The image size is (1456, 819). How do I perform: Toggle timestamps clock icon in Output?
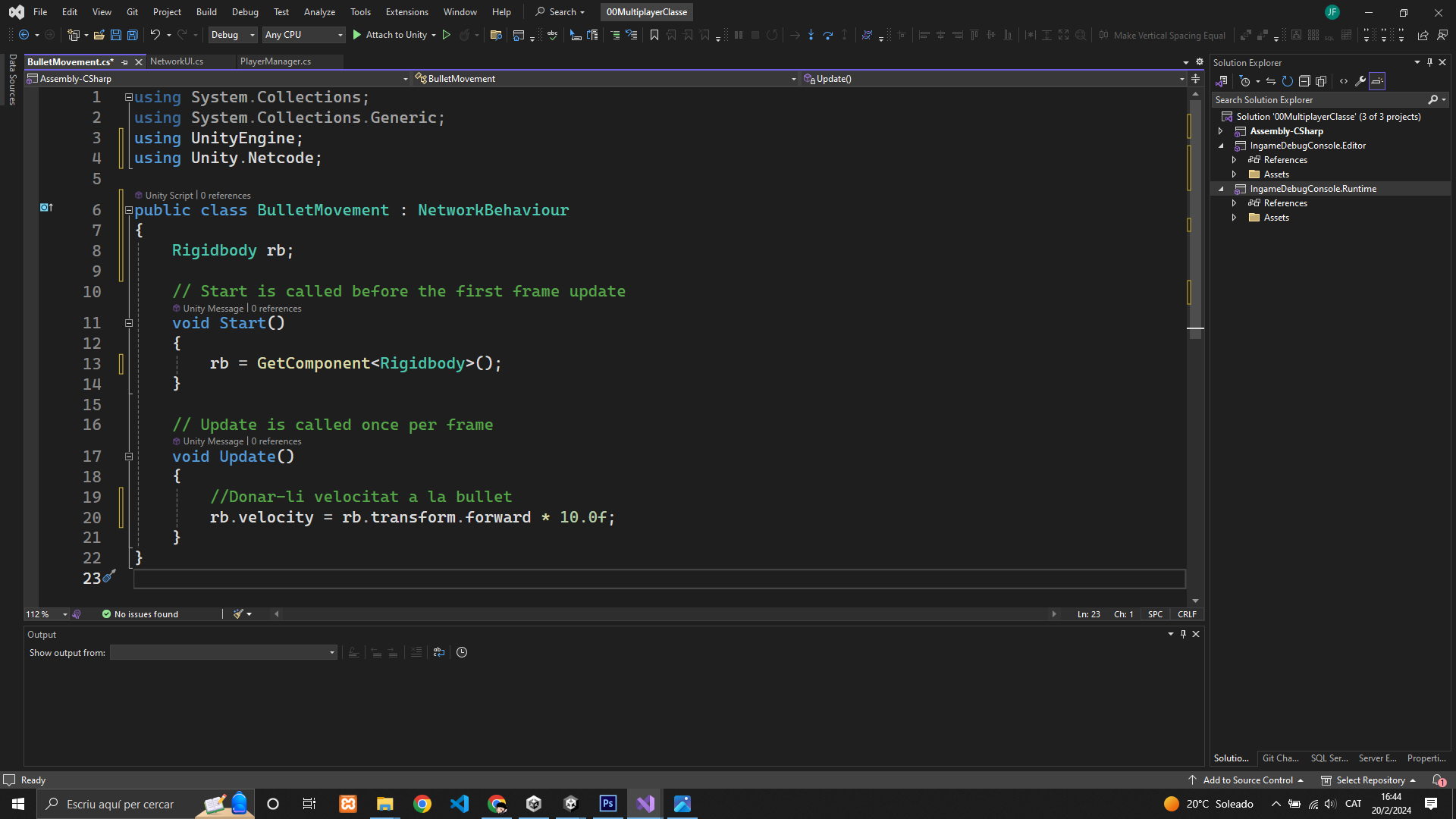462,652
